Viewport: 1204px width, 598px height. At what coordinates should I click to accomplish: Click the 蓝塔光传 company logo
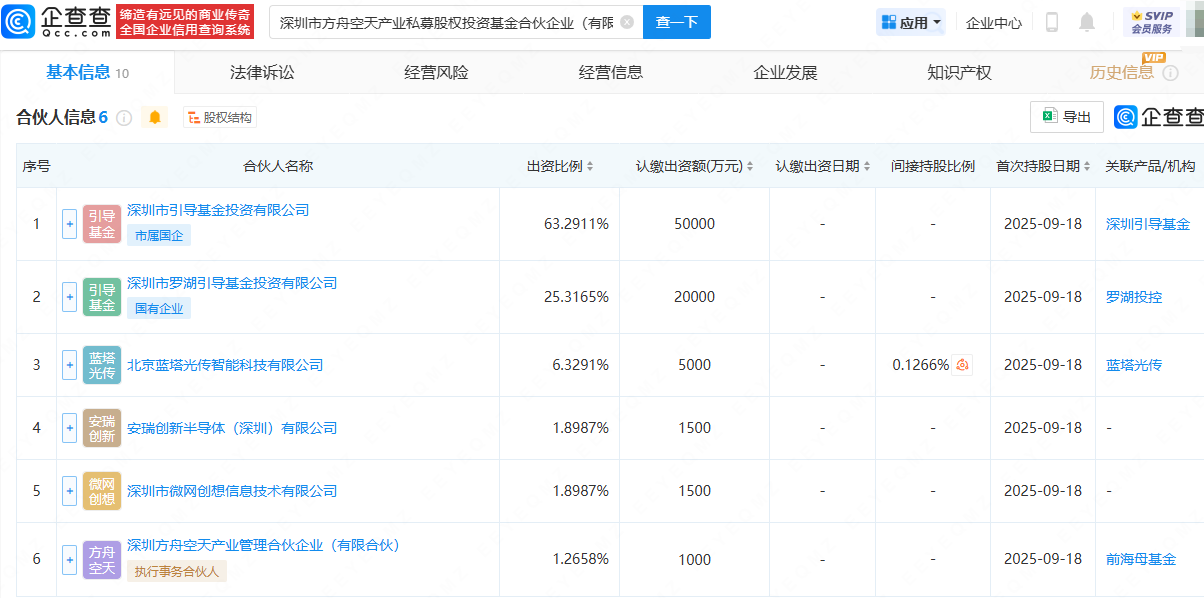click(102, 365)
